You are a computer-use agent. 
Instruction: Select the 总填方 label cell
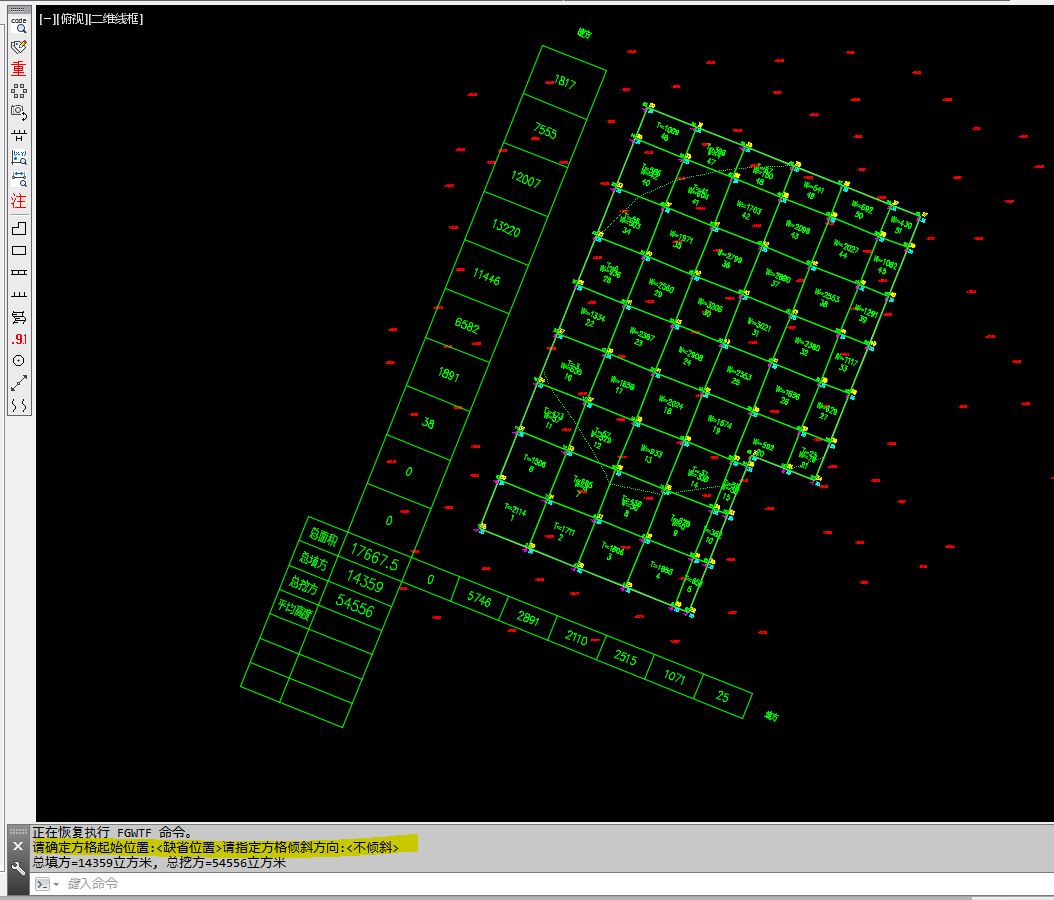313,561
